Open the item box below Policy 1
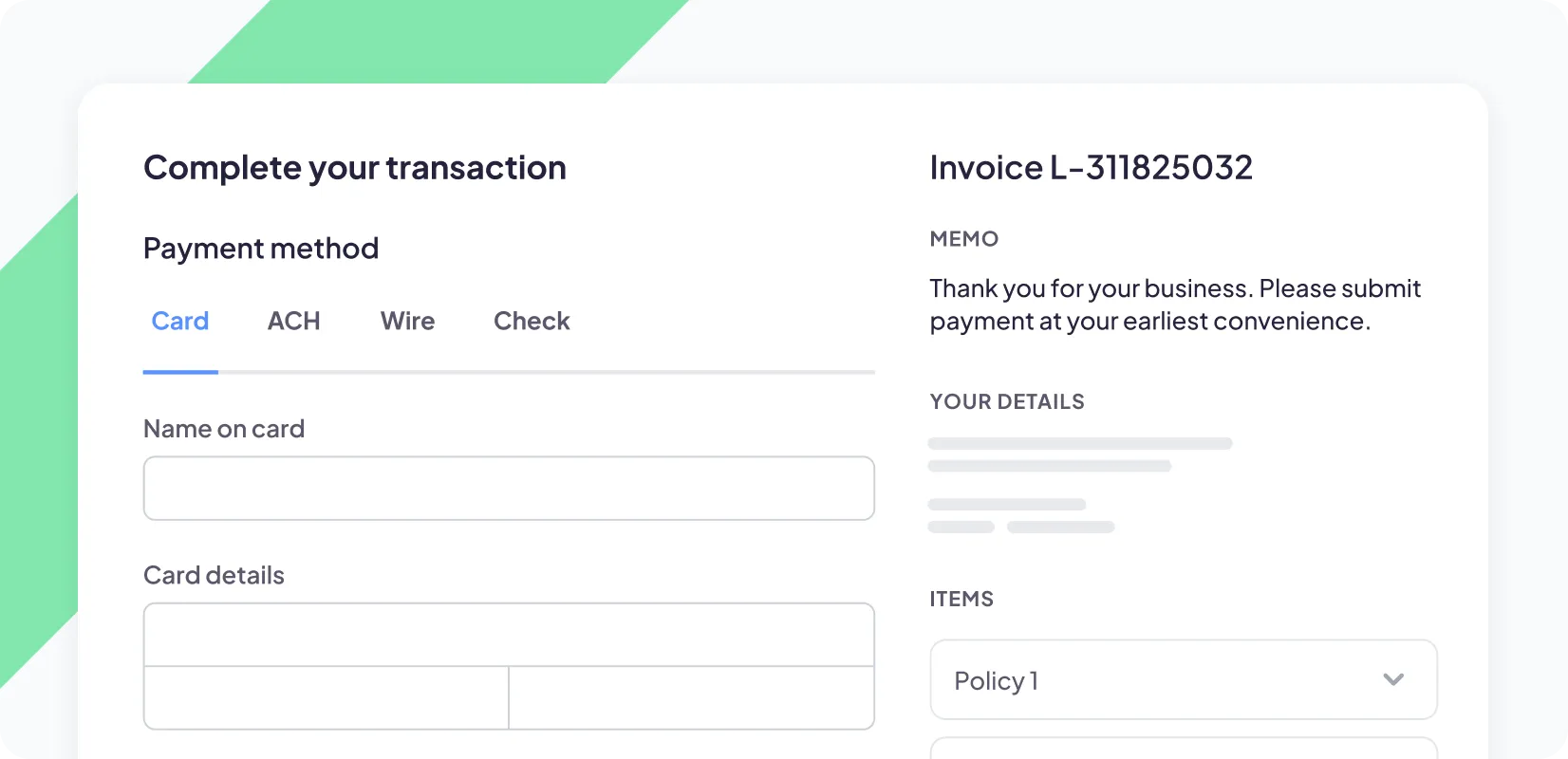Viewport: 1568px width, 759px height. point(1183,750)
